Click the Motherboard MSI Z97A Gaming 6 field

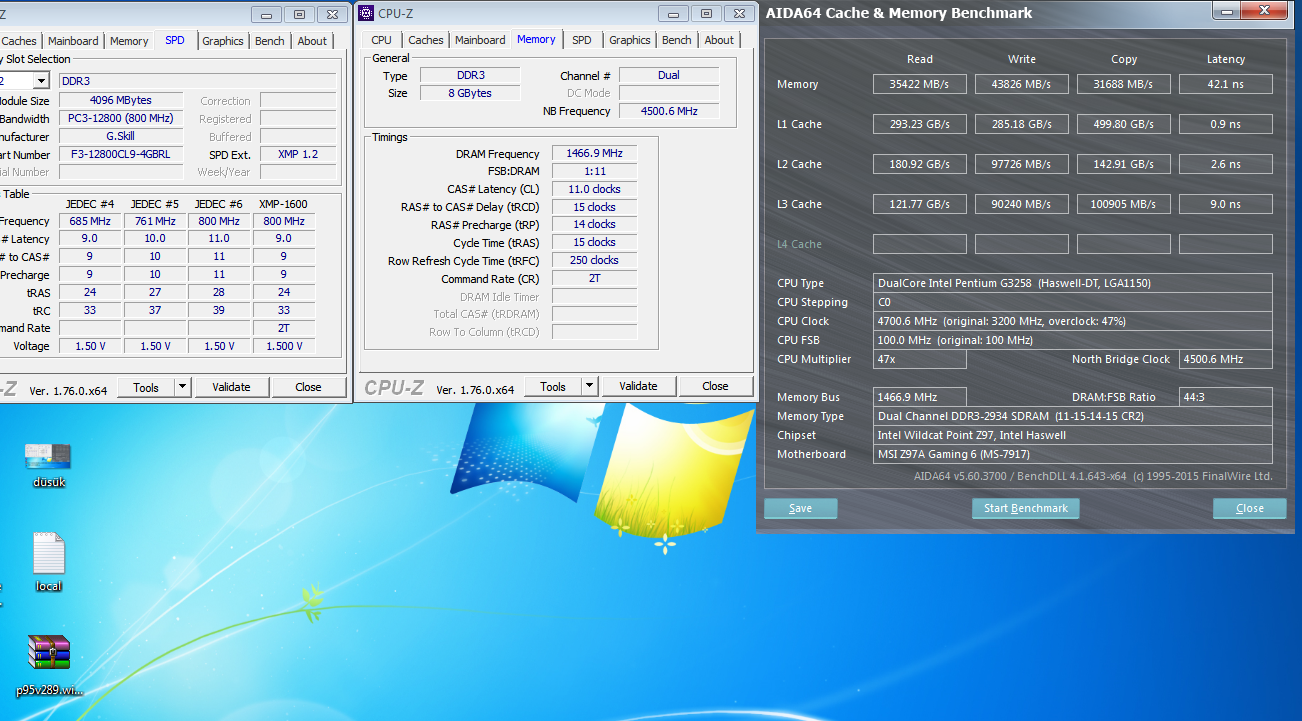click(1073, 454)
